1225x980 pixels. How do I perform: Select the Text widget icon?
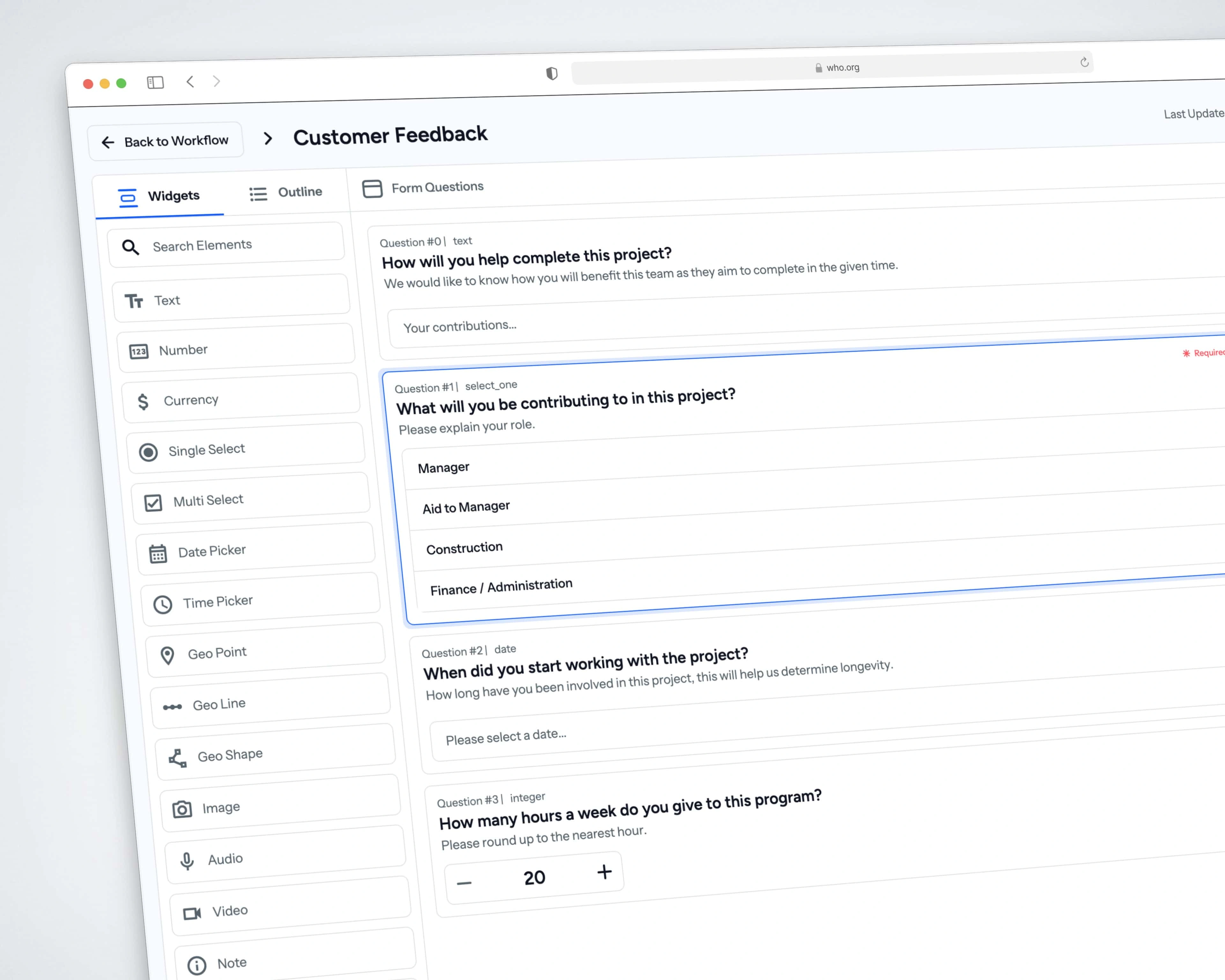134,301
